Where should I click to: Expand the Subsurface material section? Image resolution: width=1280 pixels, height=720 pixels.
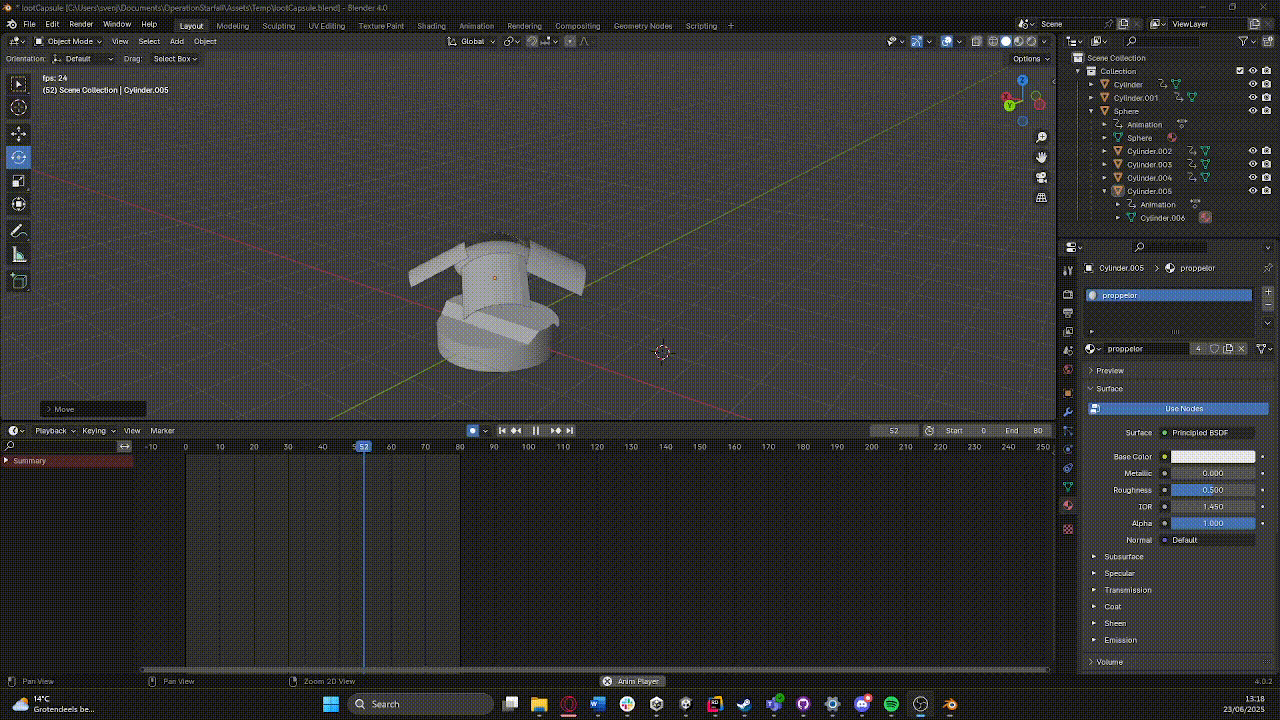point(1123,557)
